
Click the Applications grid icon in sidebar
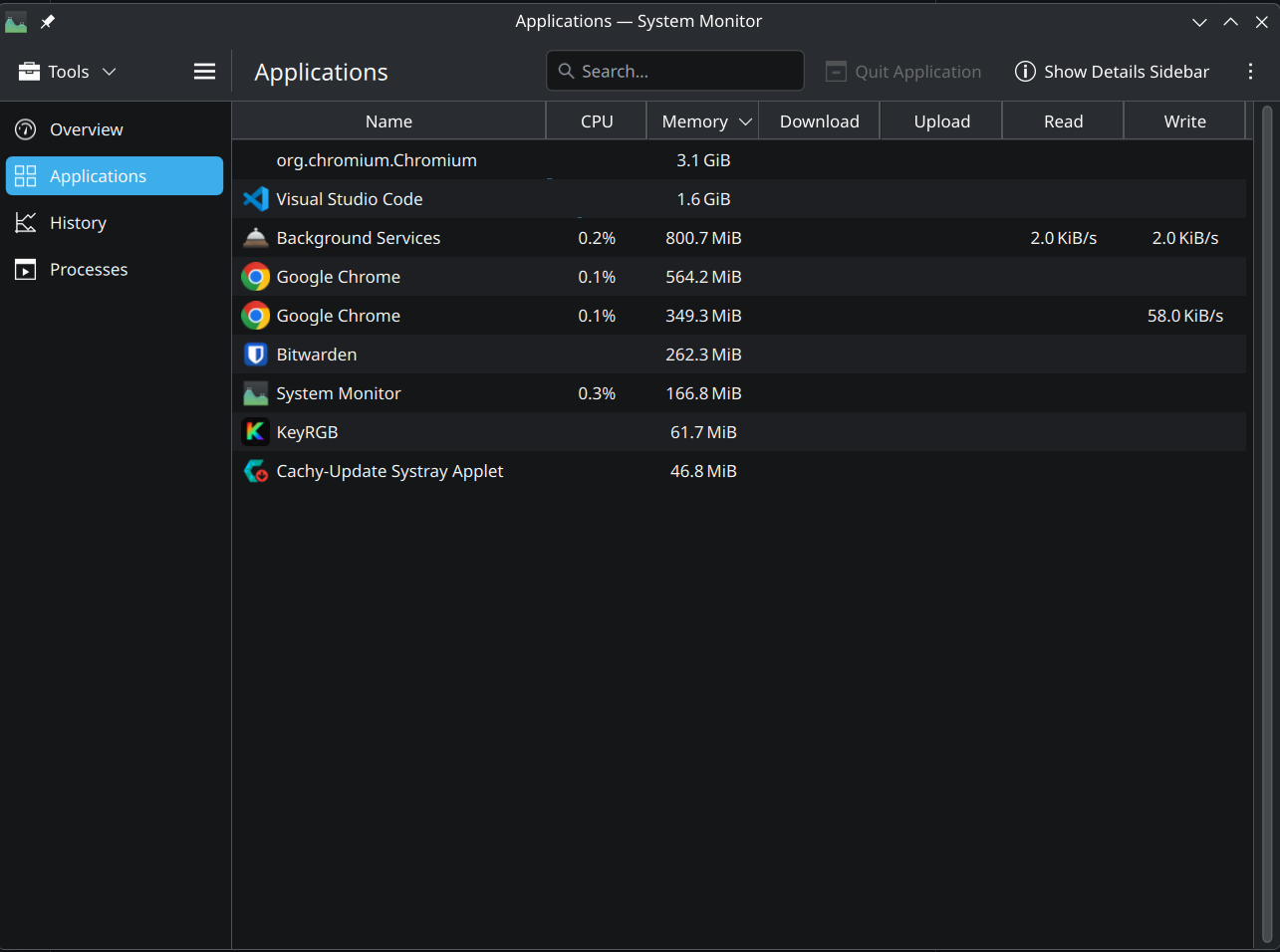click(26, 176)
